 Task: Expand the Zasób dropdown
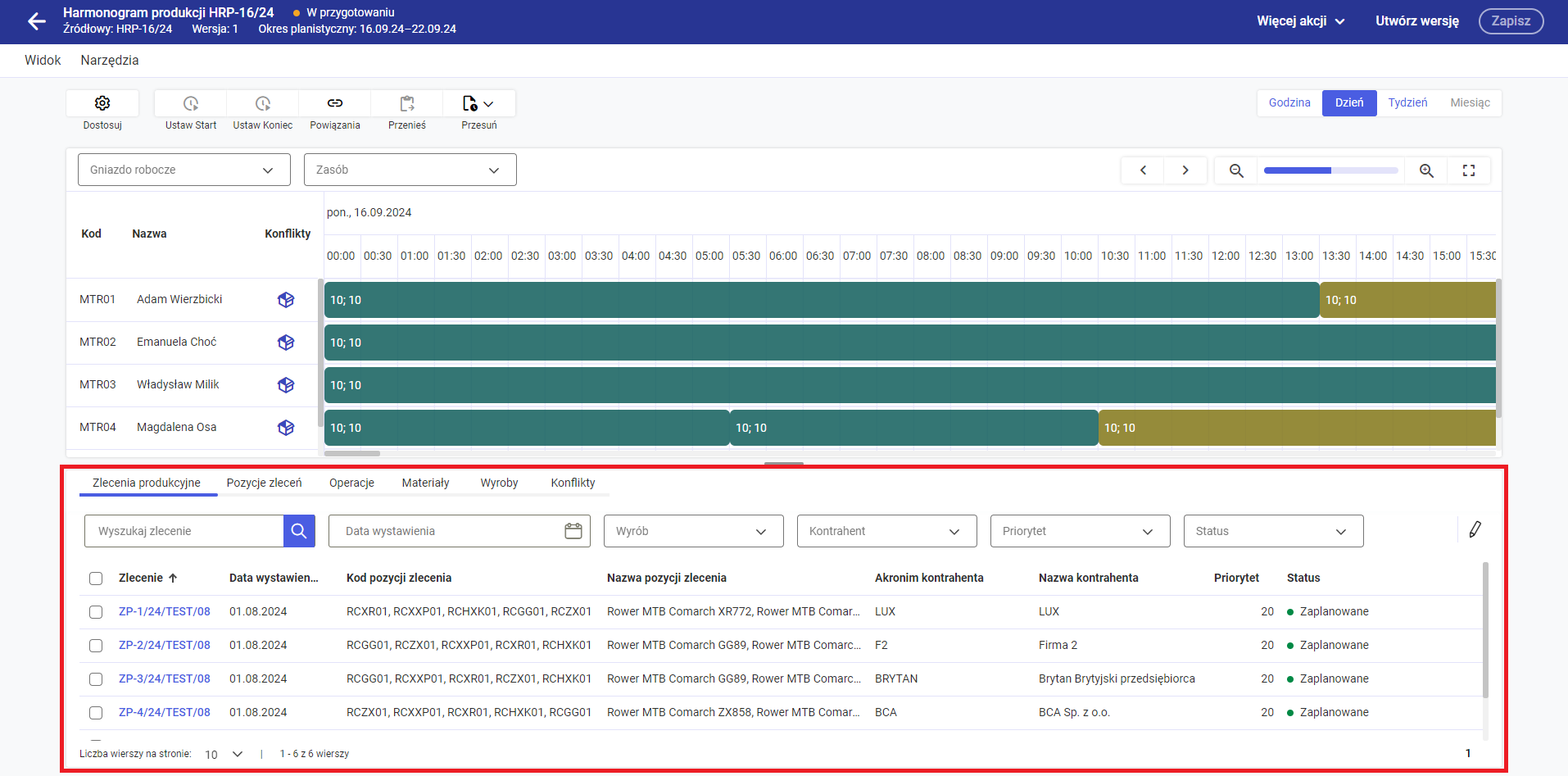click(x=410, y=170)
